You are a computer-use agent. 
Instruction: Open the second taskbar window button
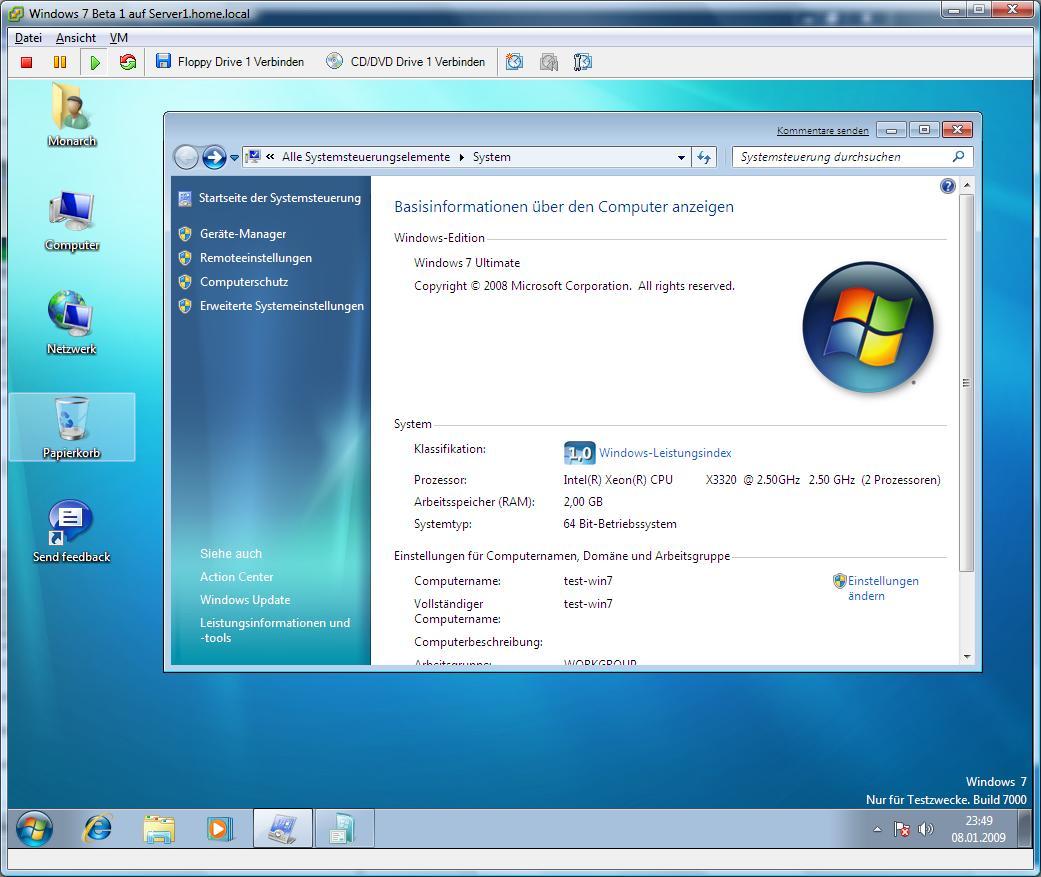(x=344, y=829)
